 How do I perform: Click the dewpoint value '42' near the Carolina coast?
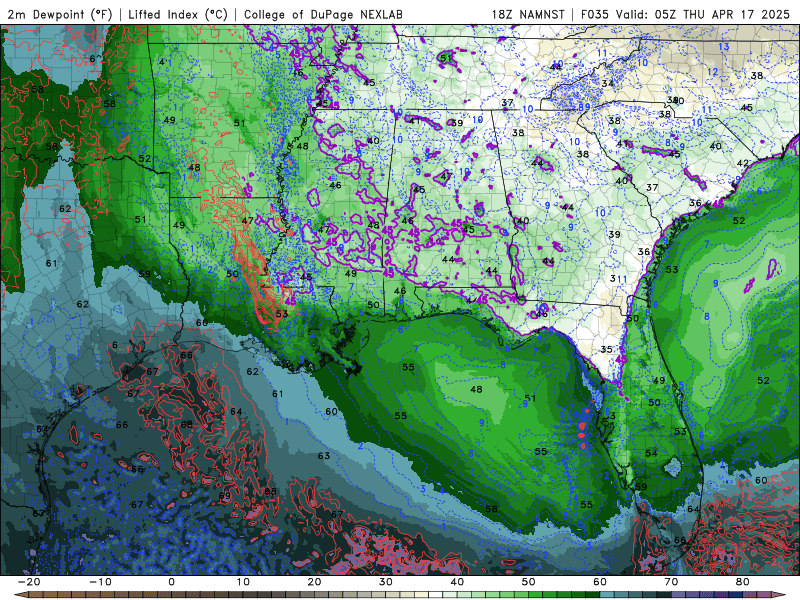[743, 163]
